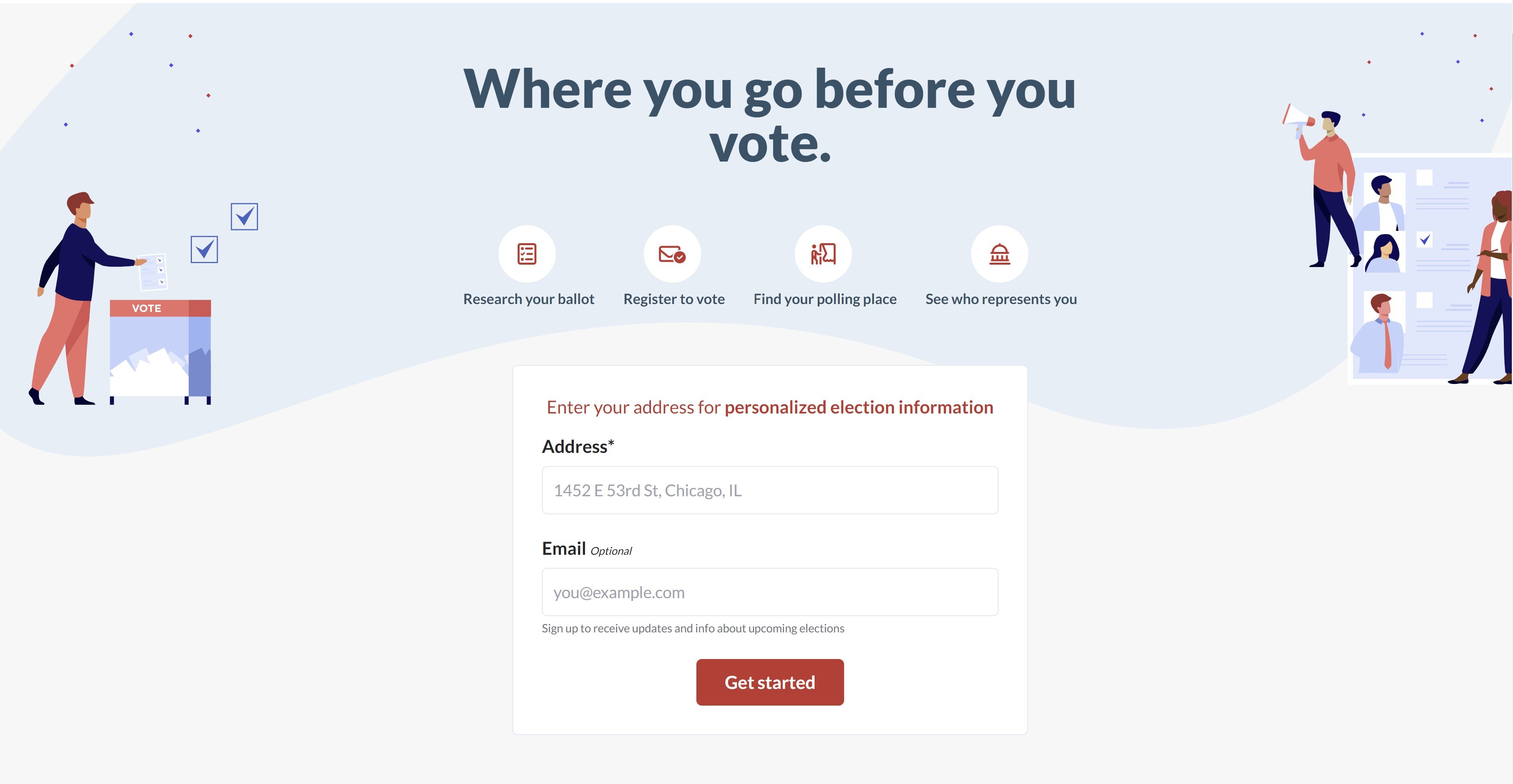Click the sign up for updates text
This screenshot has height=784, width=1513.
point(692,628)
